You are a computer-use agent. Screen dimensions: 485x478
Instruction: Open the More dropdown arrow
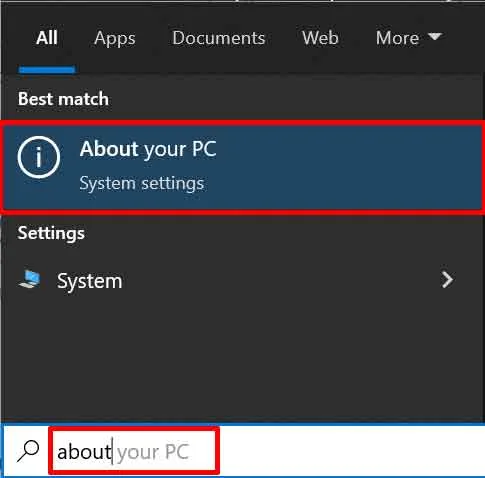435,36
